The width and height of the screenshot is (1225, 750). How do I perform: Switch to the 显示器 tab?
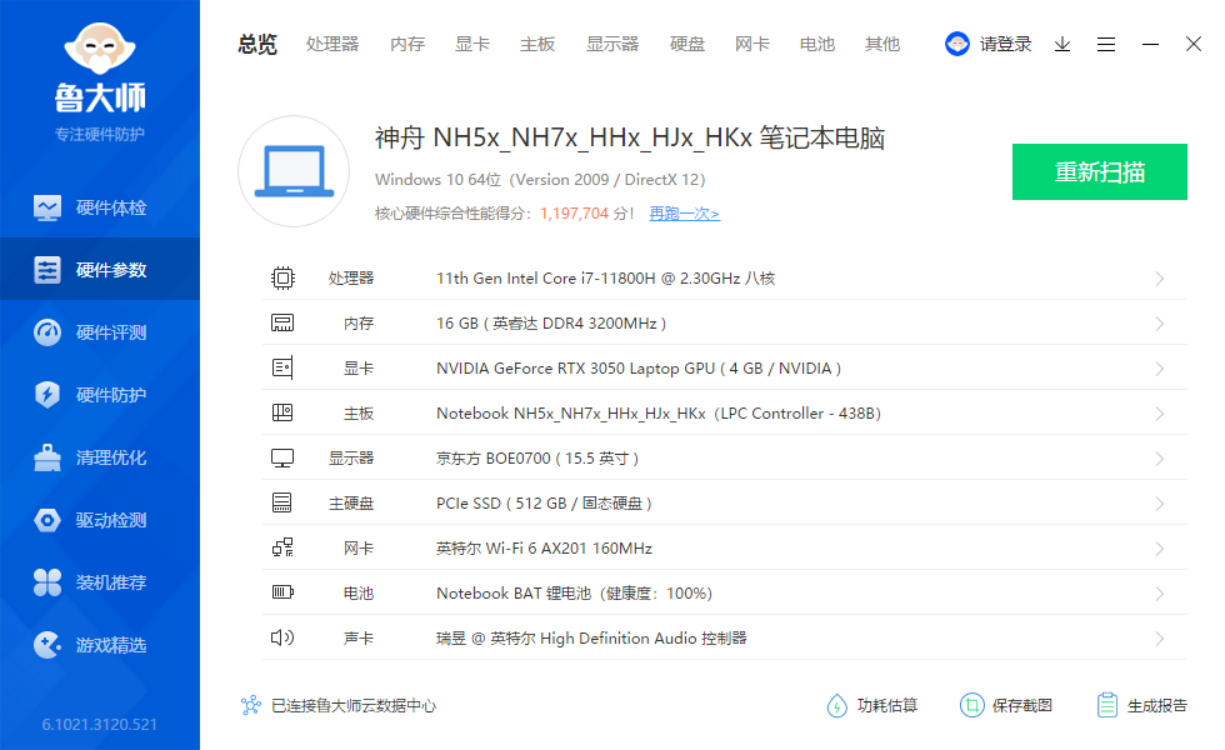point(612,44)
